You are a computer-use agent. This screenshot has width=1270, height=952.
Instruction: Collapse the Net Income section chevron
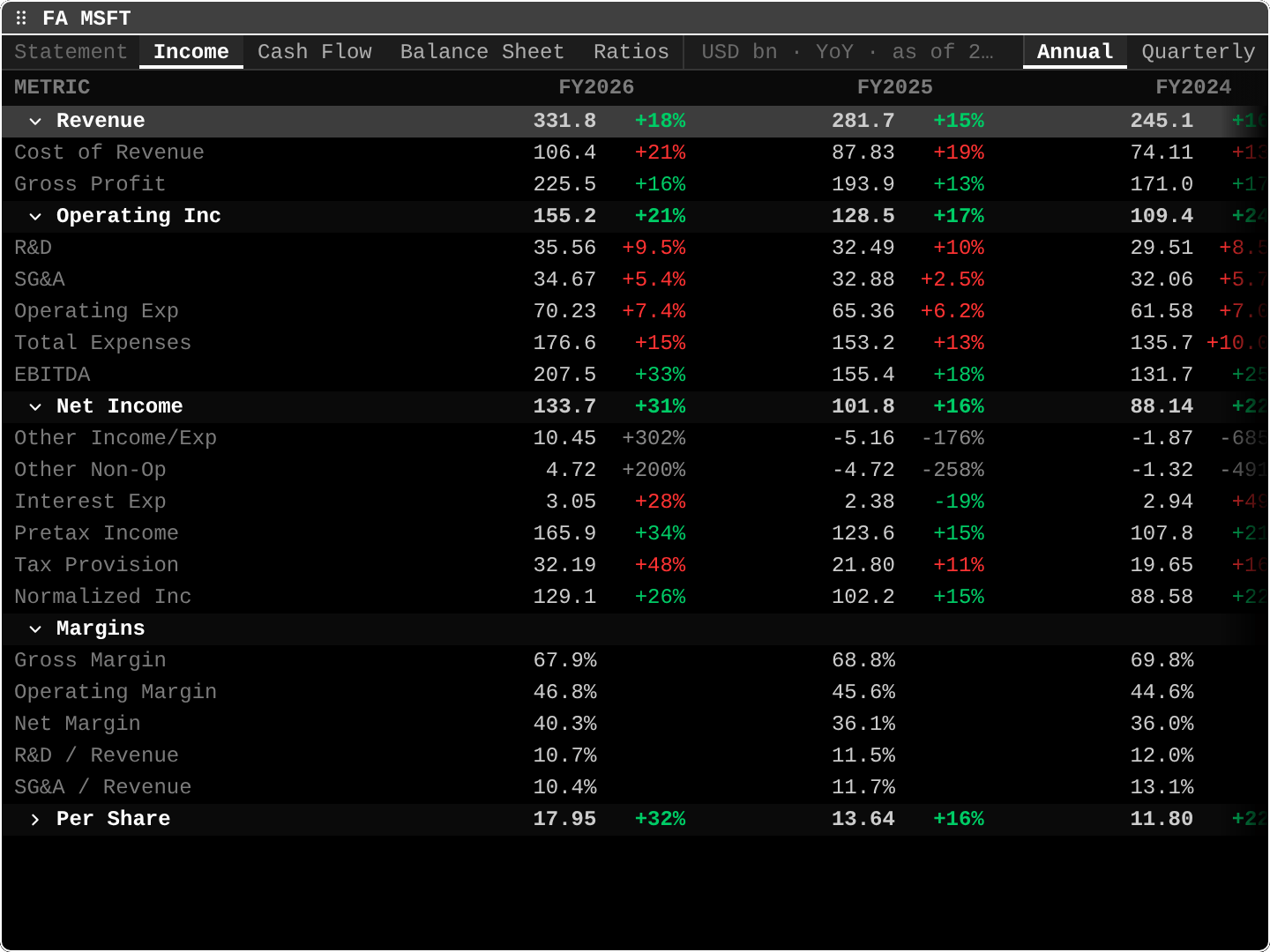[35, 406]
